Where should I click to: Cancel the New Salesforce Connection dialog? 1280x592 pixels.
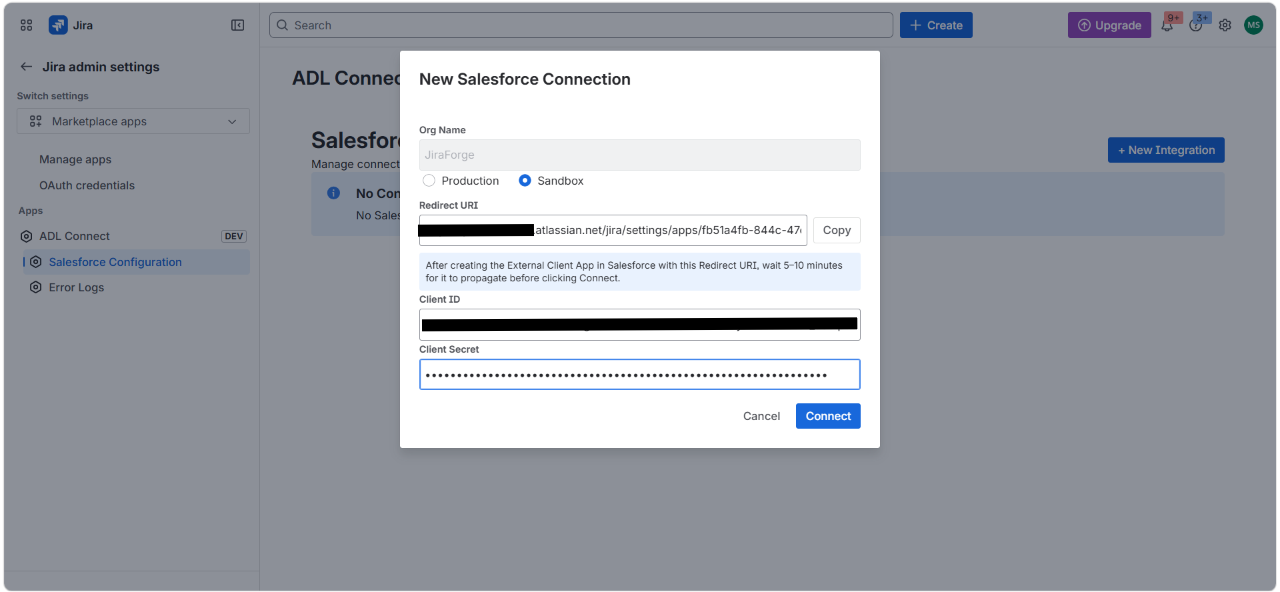761,416
